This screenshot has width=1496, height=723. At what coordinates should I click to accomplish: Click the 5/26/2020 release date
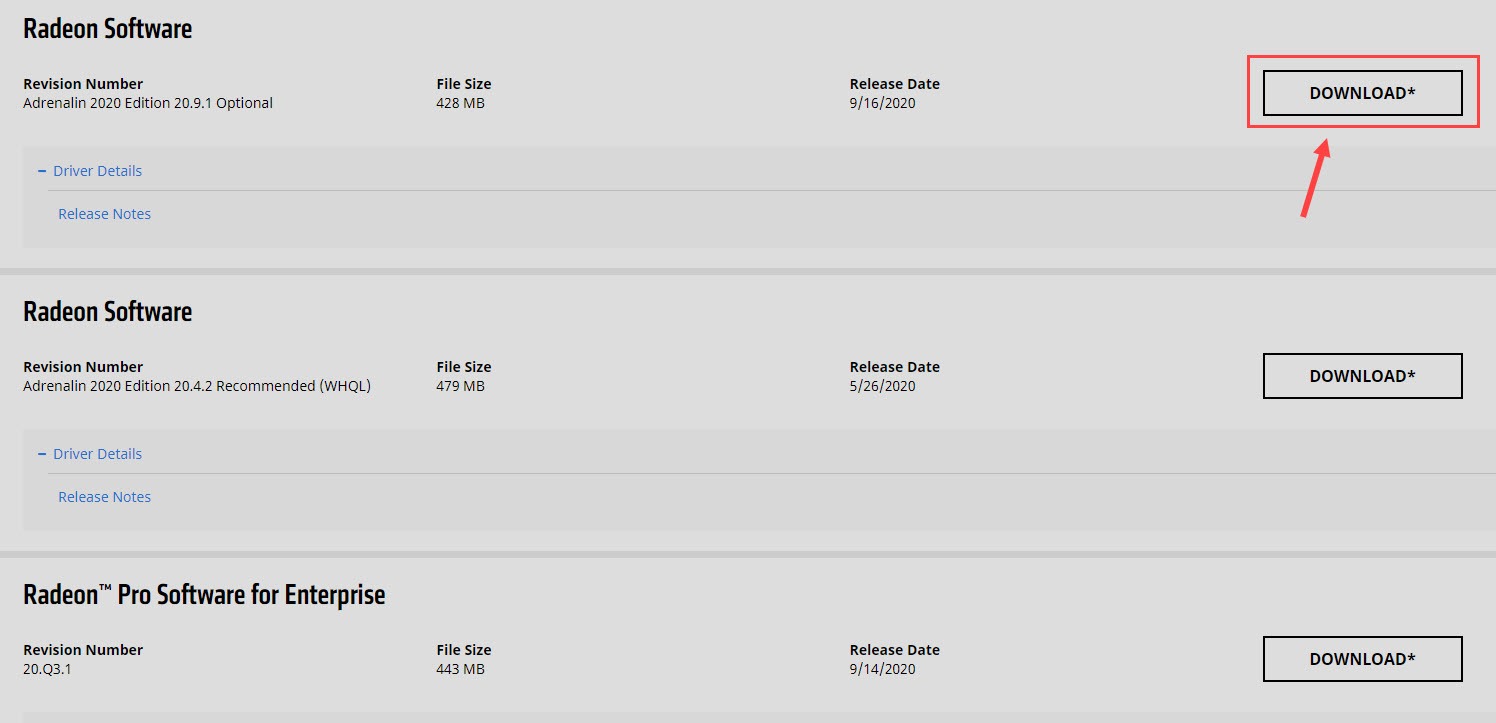[882, 386]
